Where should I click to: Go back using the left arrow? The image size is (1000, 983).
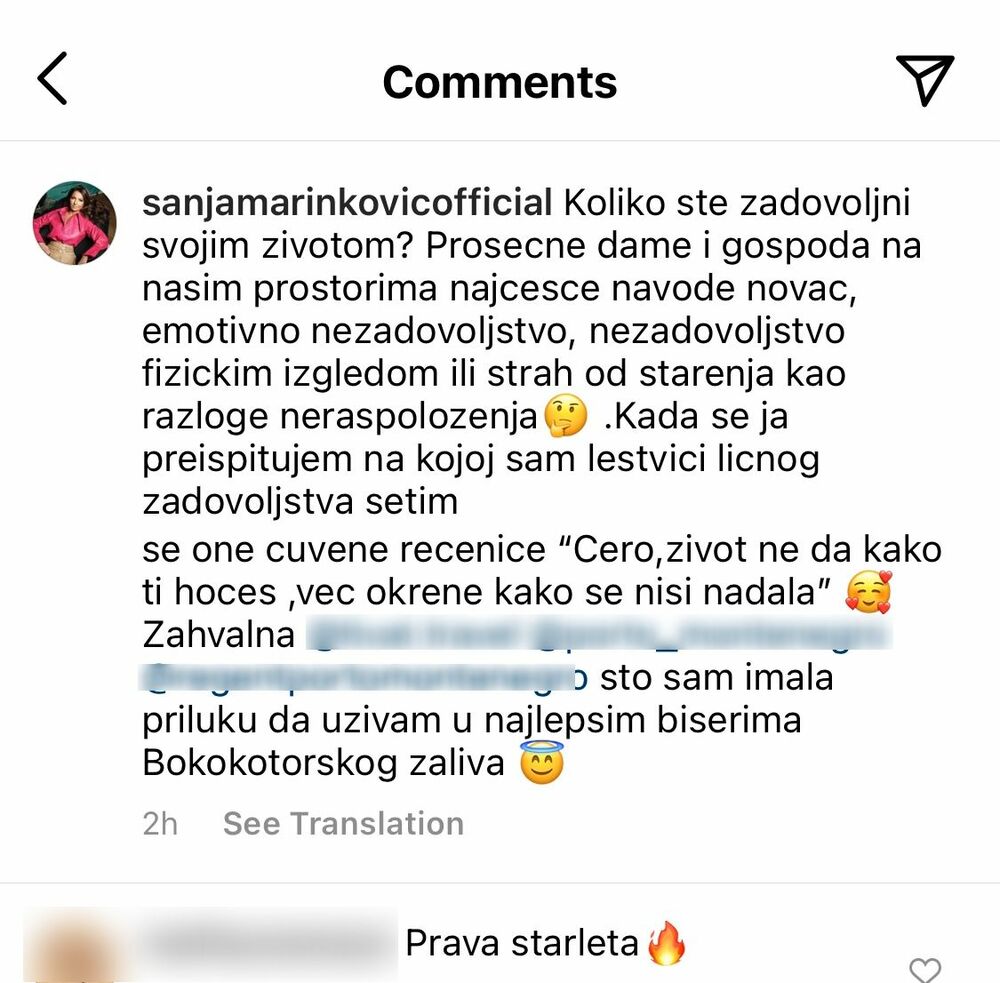52,78
